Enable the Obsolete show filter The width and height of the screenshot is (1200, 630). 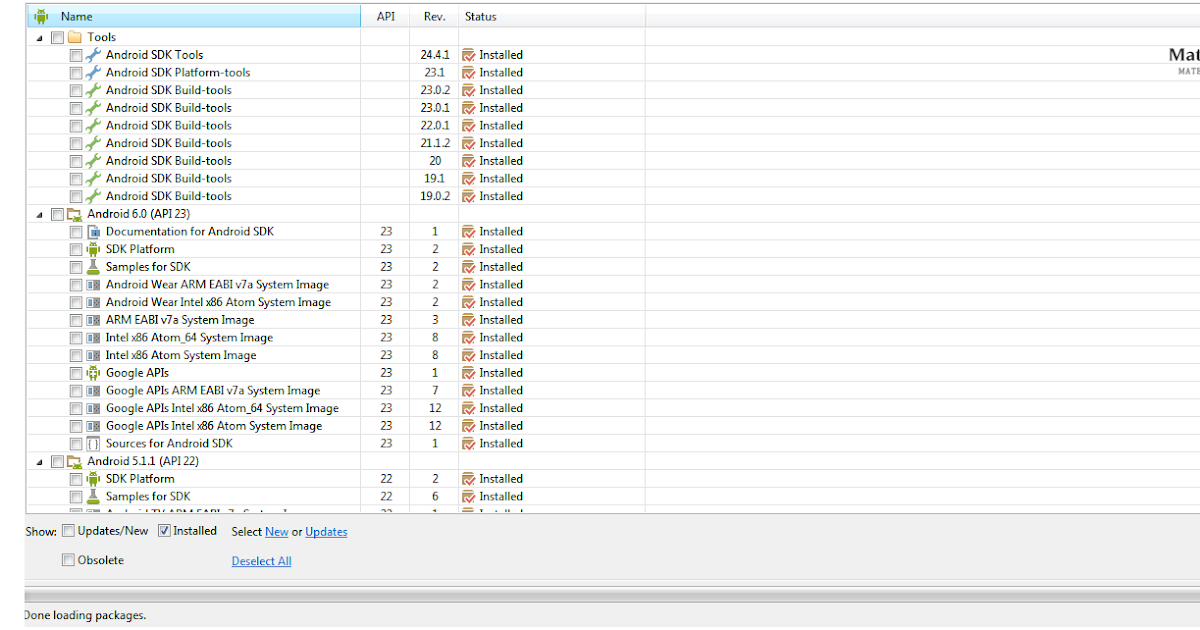pos(68,560)
